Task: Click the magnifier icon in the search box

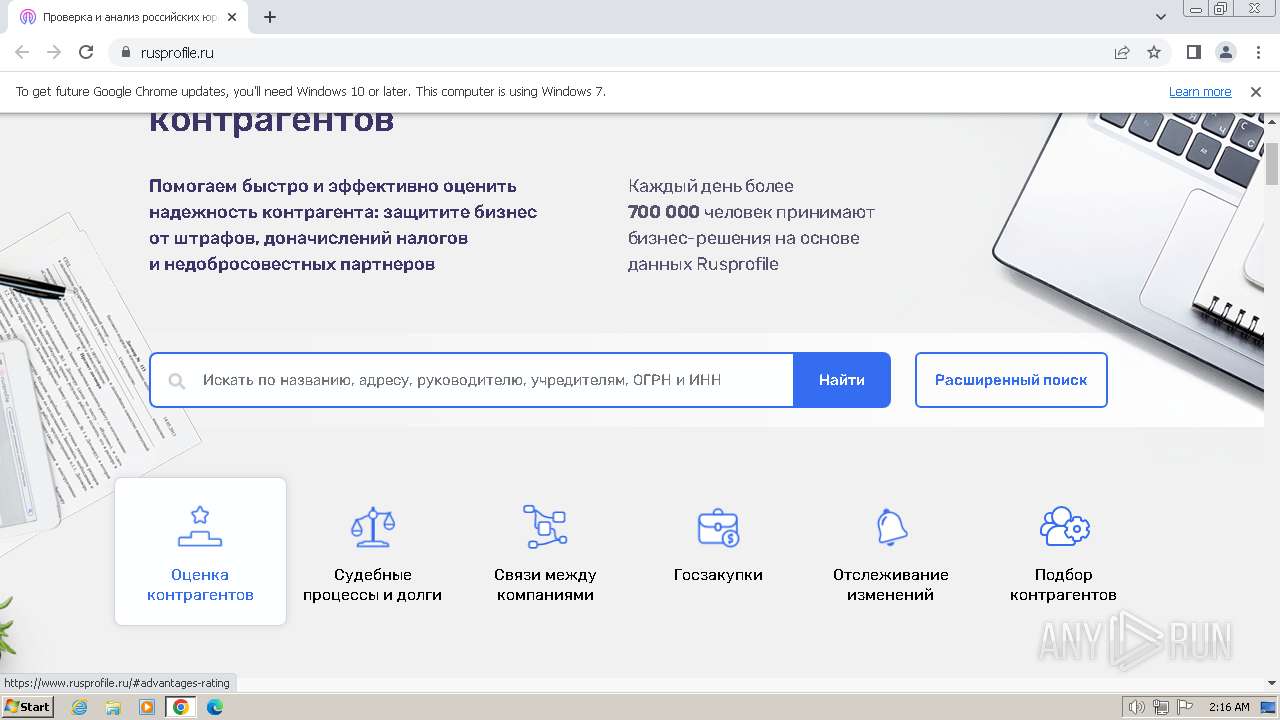Action: point(177,381)
